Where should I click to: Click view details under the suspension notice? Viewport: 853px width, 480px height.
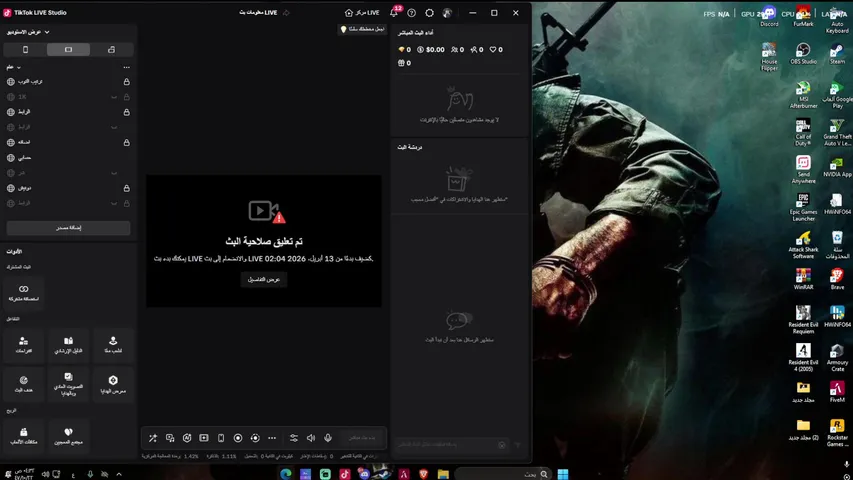[264, 279]
